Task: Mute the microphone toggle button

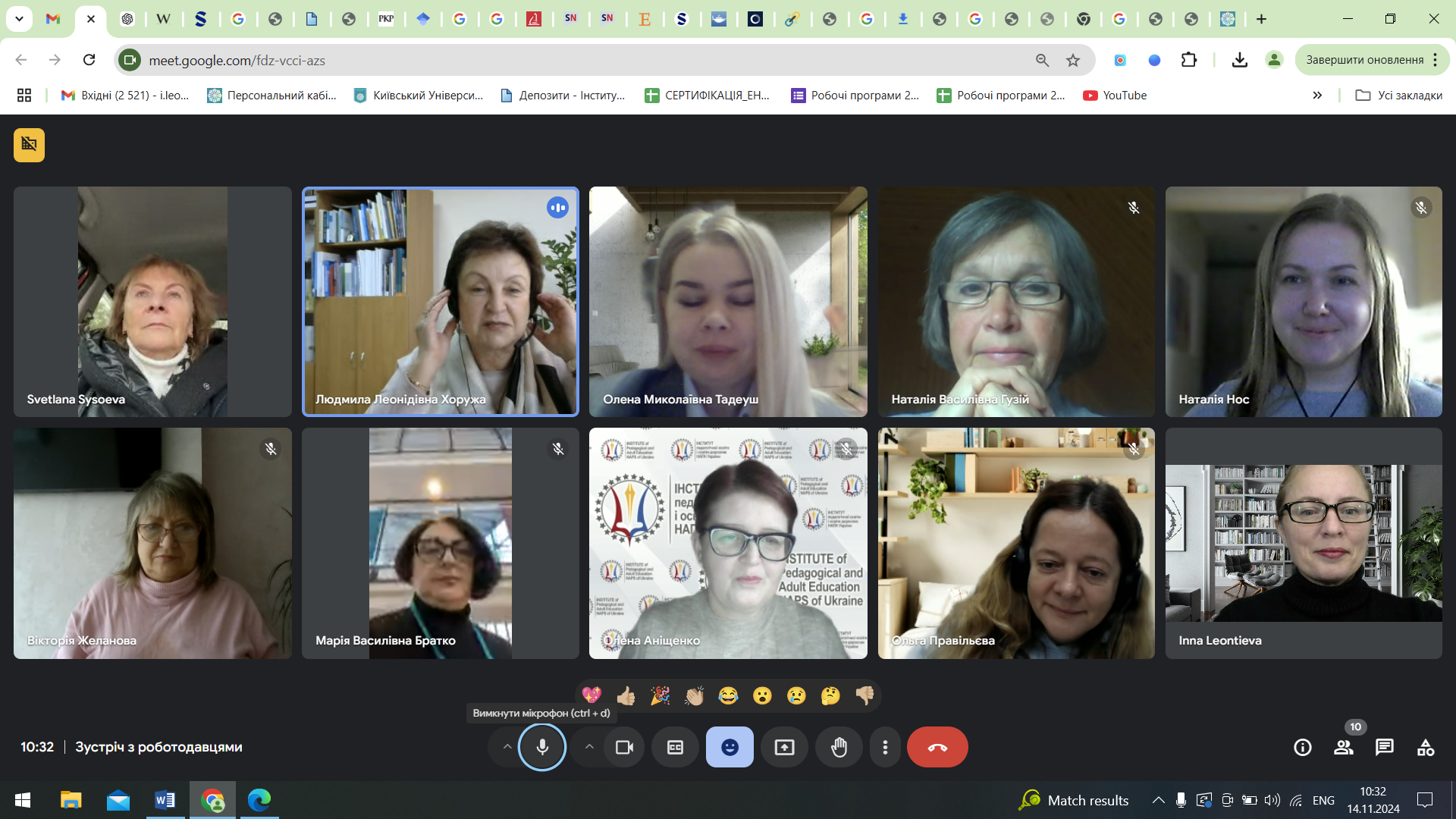Action: coord(542,747)
